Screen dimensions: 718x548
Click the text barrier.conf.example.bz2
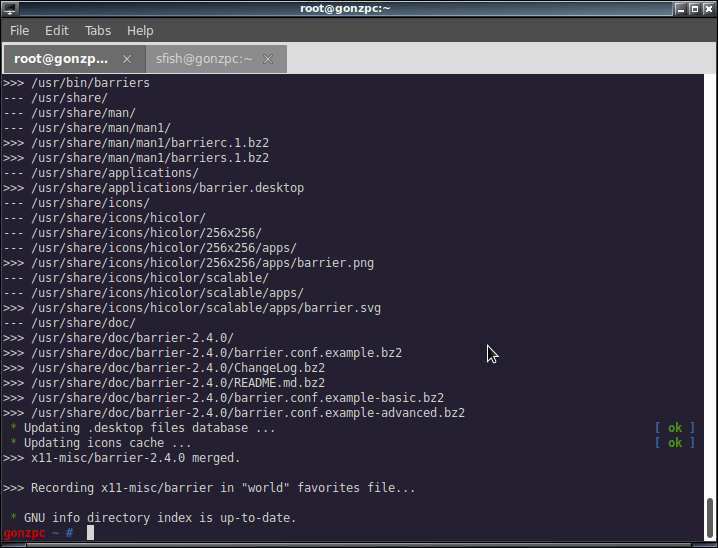(x=318, y=353)
